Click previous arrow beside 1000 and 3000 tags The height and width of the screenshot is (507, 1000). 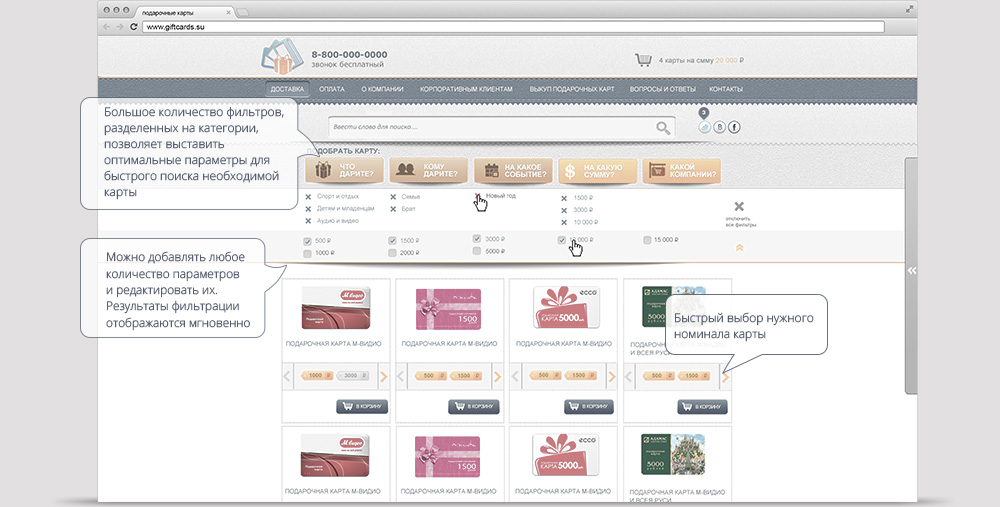point(287,376)
